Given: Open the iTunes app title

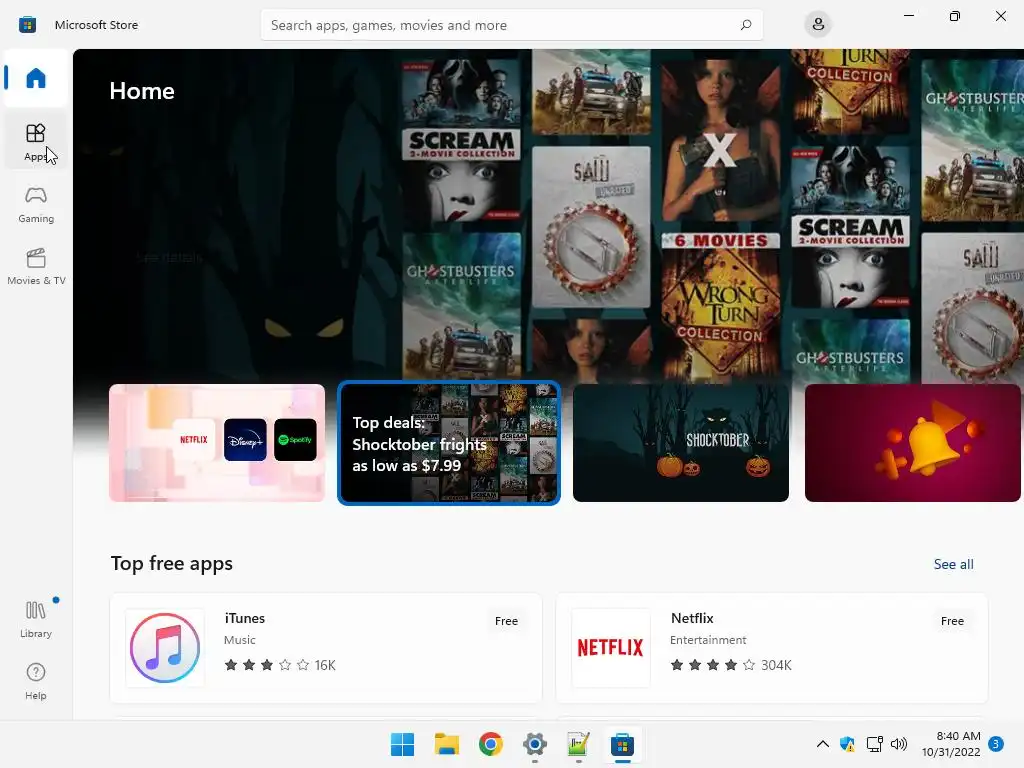Looking at the screenshot, I should 245,618.
